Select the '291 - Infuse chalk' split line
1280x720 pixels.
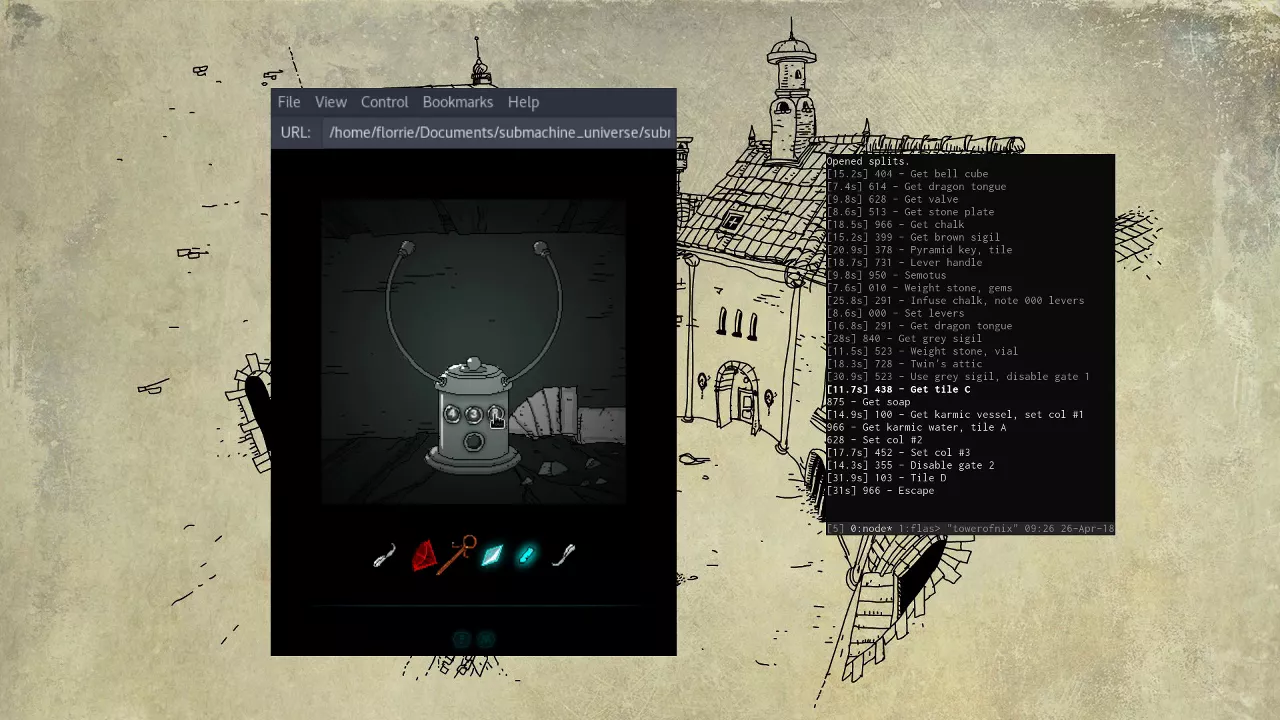pos(955,301)
